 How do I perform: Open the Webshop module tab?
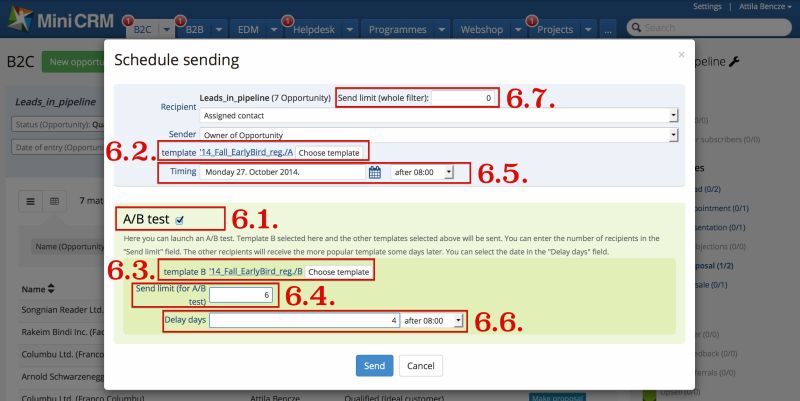(482, 30)
